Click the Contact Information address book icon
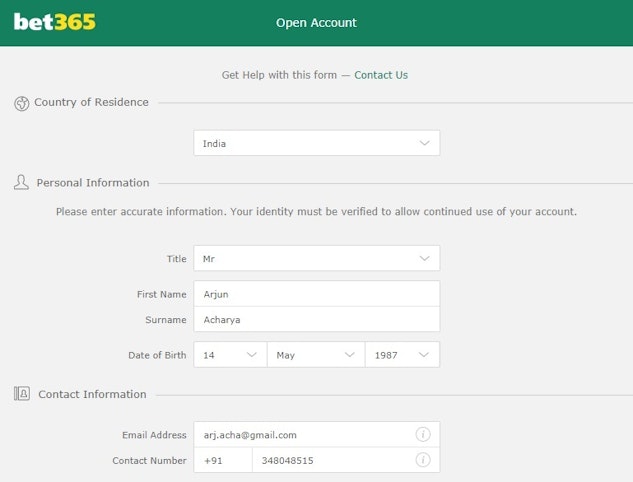The image size is (633, 482). (x=21, y=394)
